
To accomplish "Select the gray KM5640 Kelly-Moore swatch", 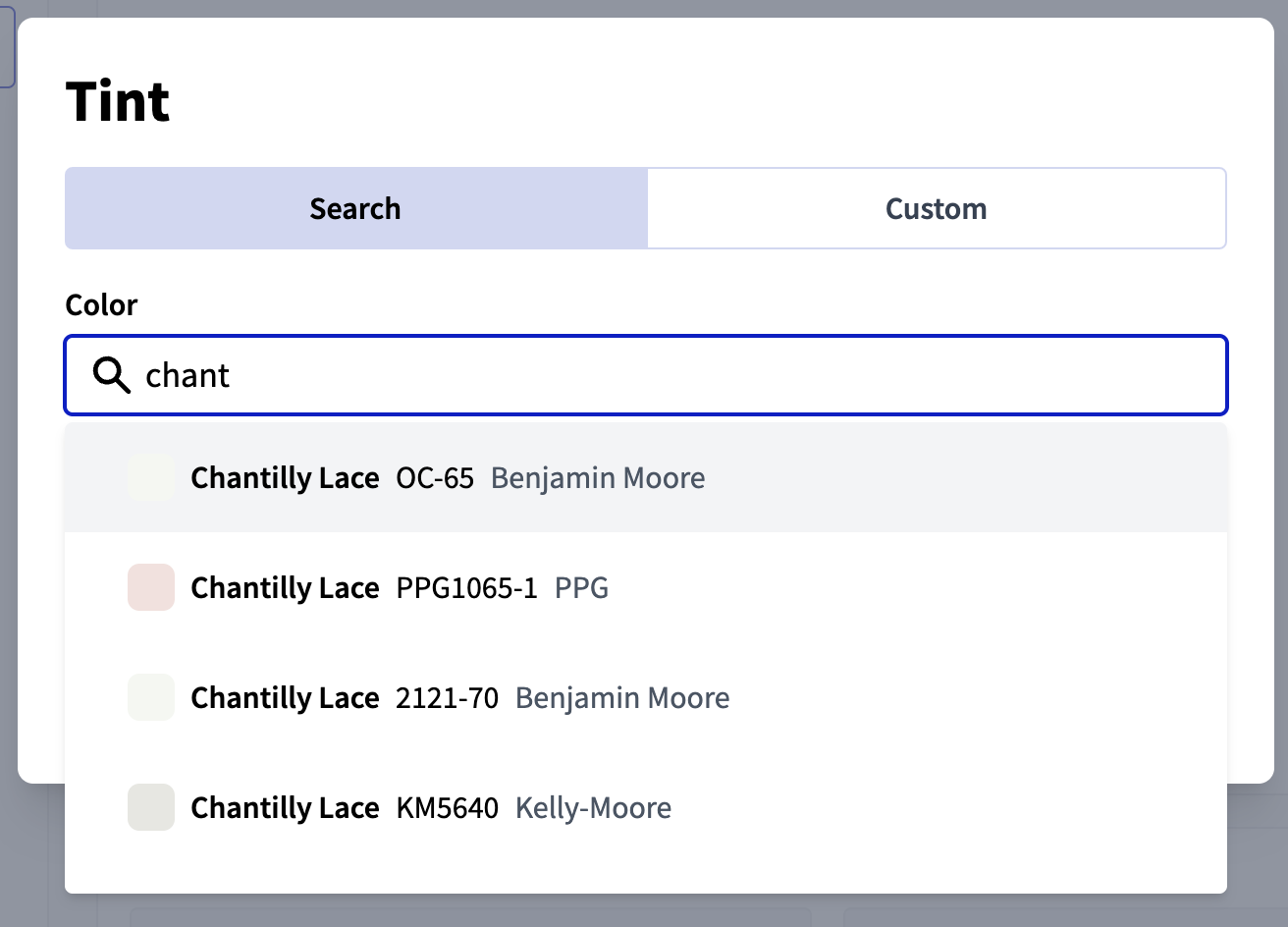I will click(x=151, y=807).
